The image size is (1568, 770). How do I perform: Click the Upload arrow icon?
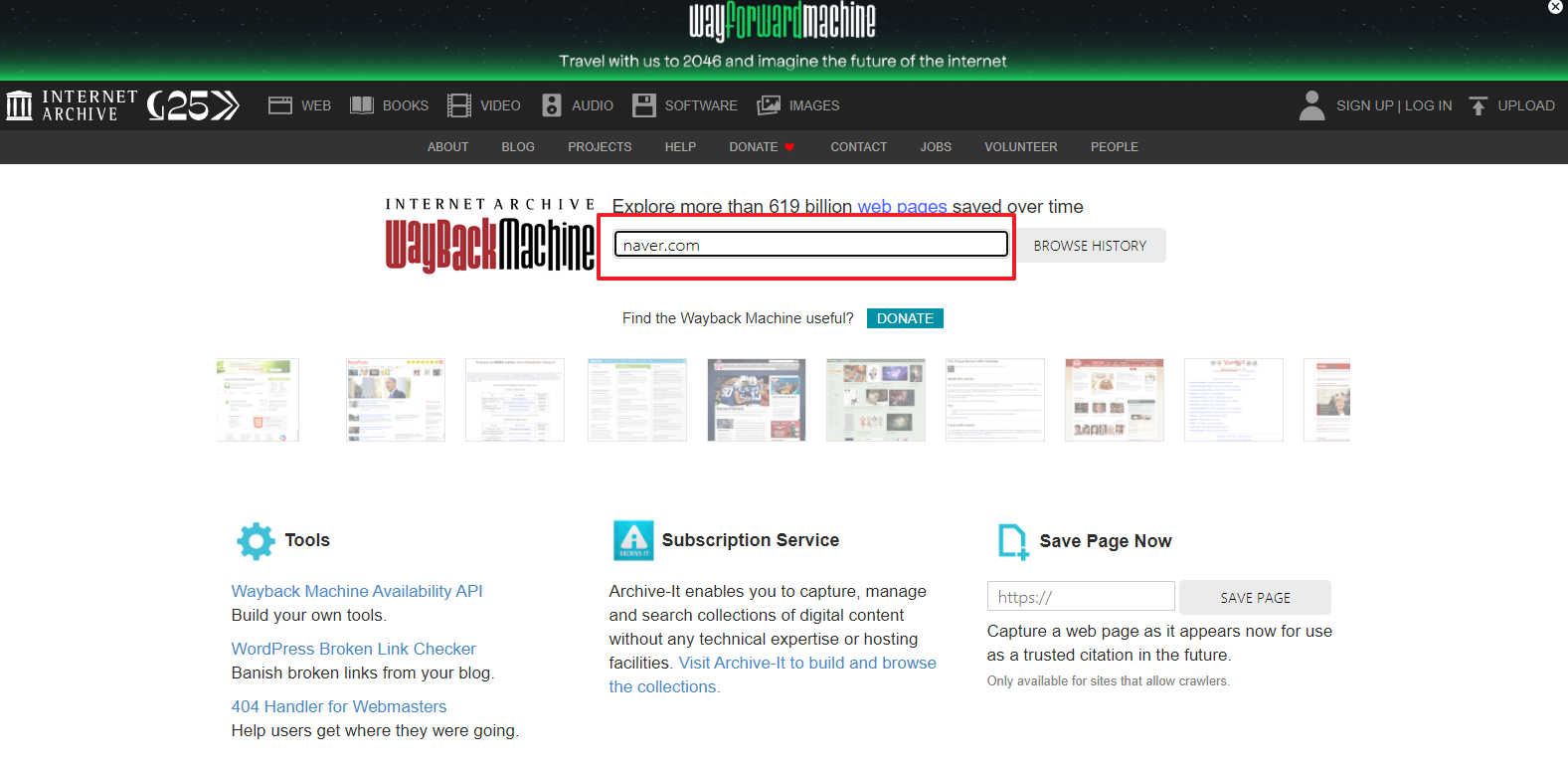click(1479, 105)
